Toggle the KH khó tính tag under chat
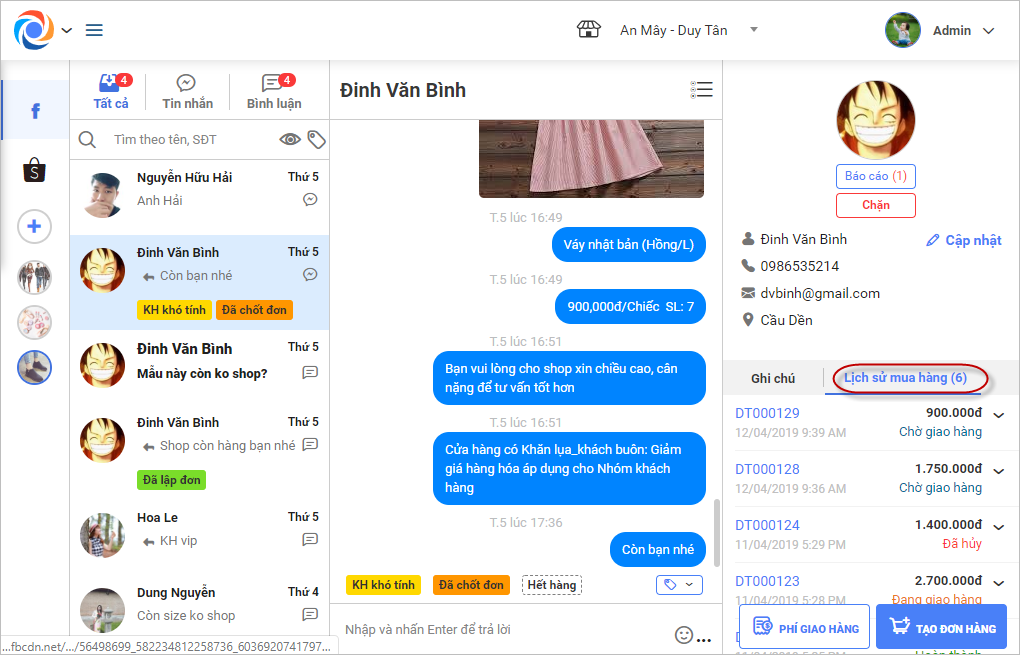The height and width of the screenshot is (655, 1020). (383, 585)
